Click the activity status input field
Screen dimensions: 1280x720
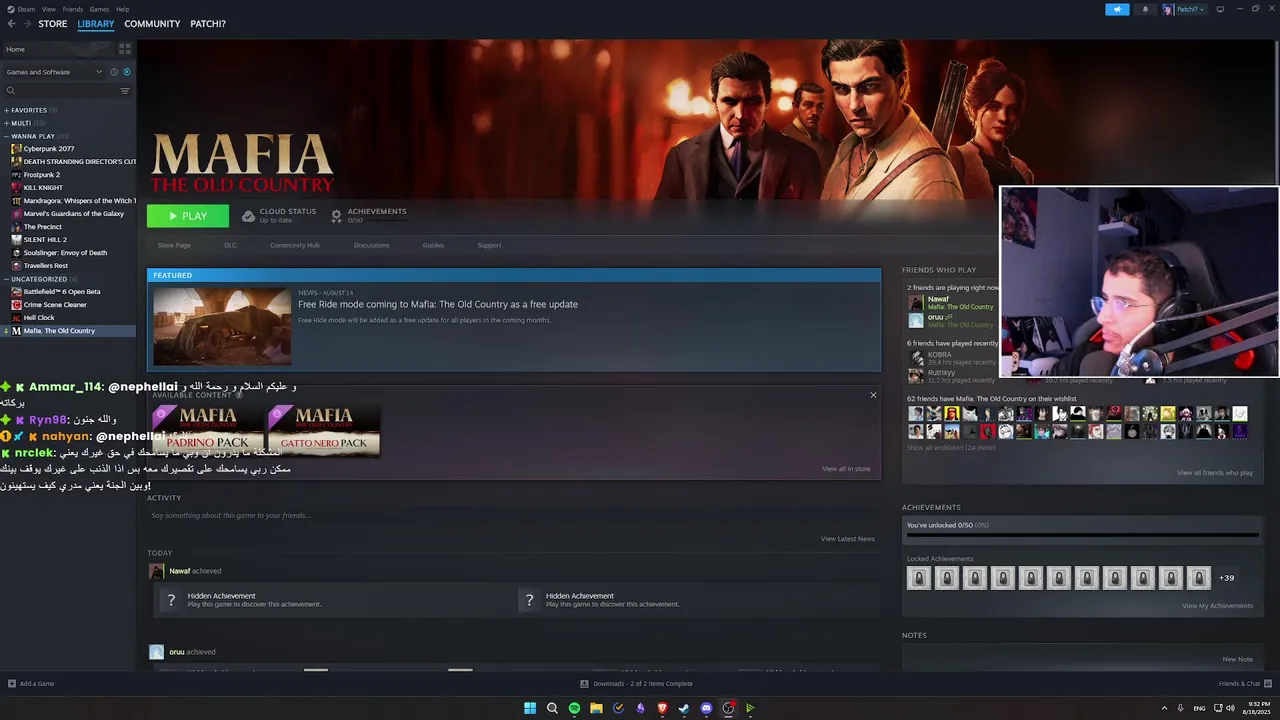[x=514, y=515]
